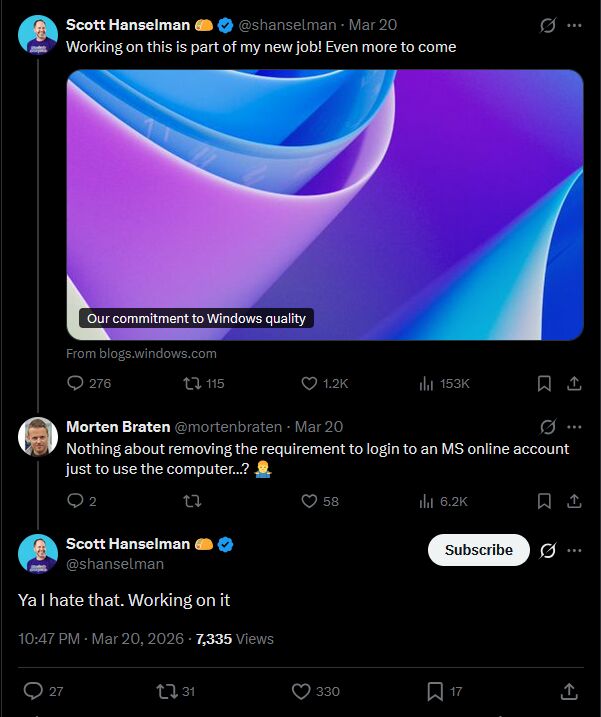Repost Morten Braten's tweet
This screenshot has height=717, width=601.
pyautogui.click(x=192, y=501)
